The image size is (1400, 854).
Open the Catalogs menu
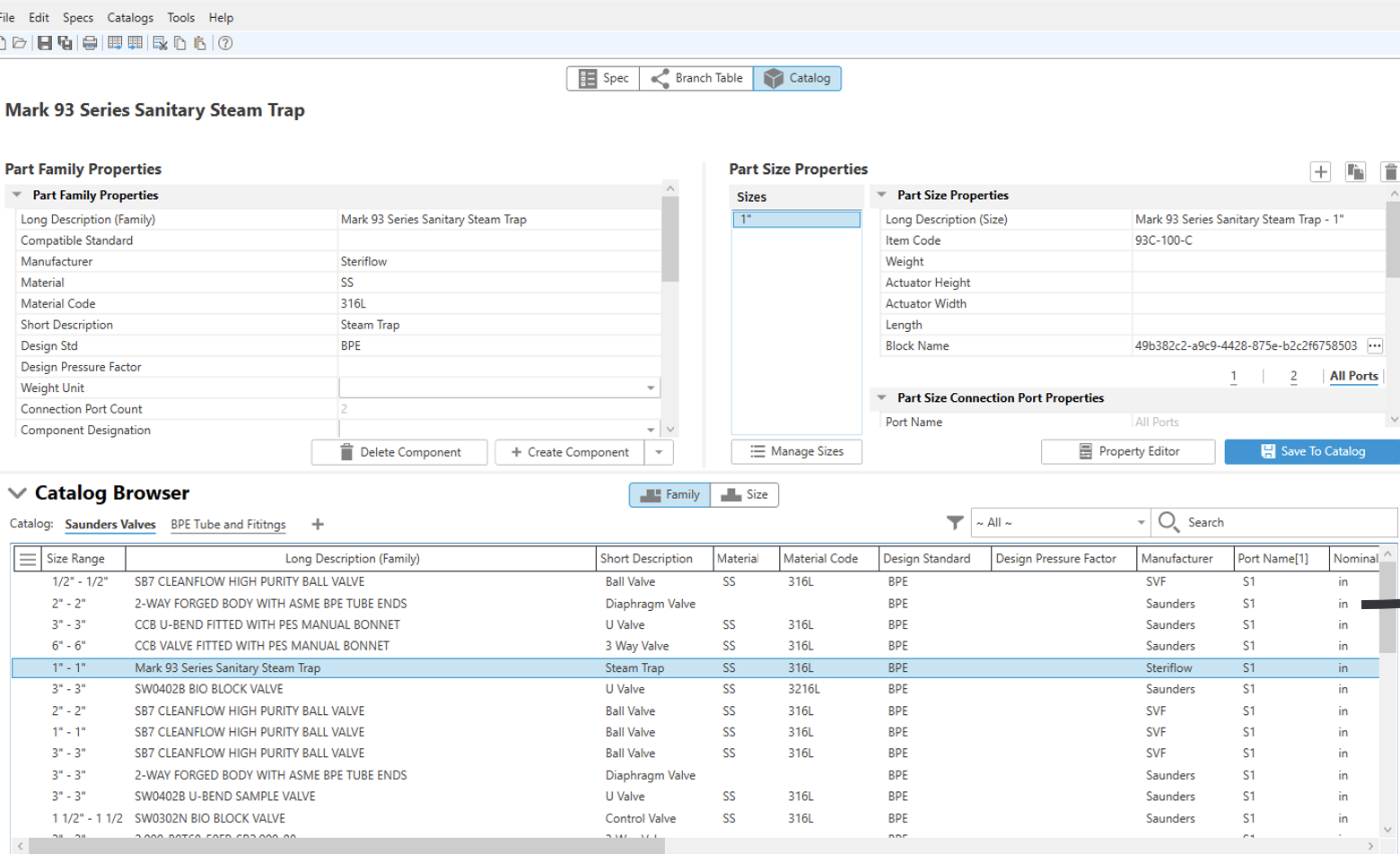pyautogui.click(x=130, y=17)
